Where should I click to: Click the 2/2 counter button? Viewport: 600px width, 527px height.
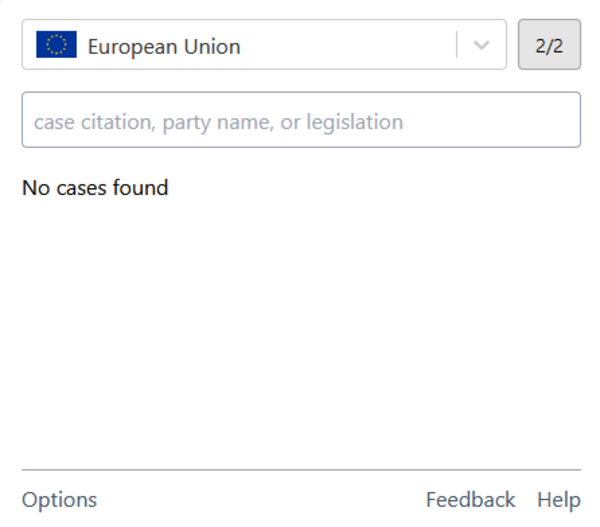(549, 44)
